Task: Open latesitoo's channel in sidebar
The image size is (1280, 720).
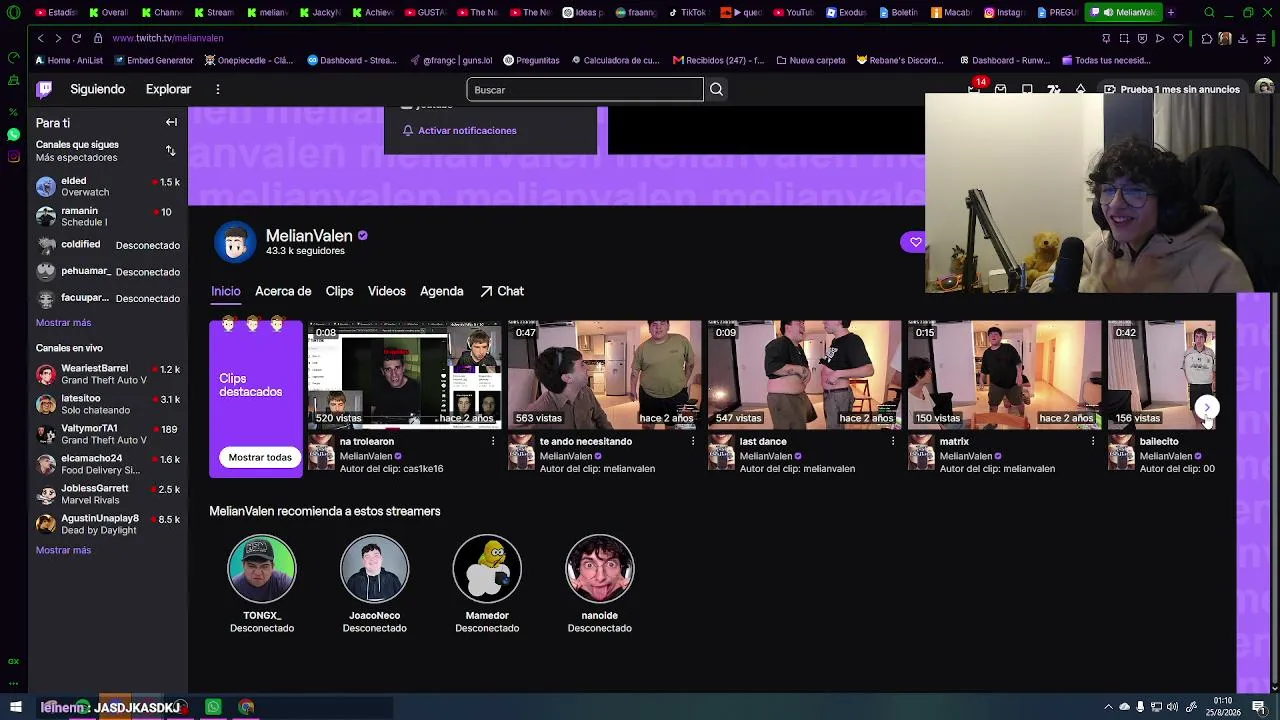Action: pyautogui.click(x=108, y=404)
